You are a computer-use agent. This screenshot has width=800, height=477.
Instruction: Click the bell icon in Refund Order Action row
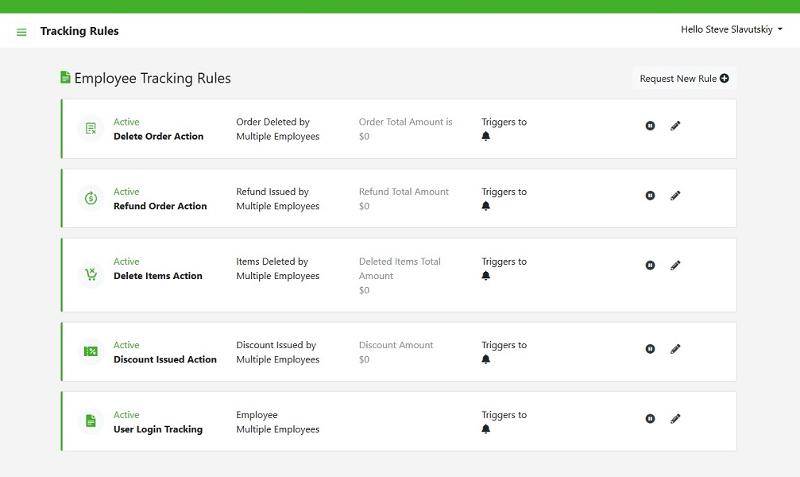[486, 206]
